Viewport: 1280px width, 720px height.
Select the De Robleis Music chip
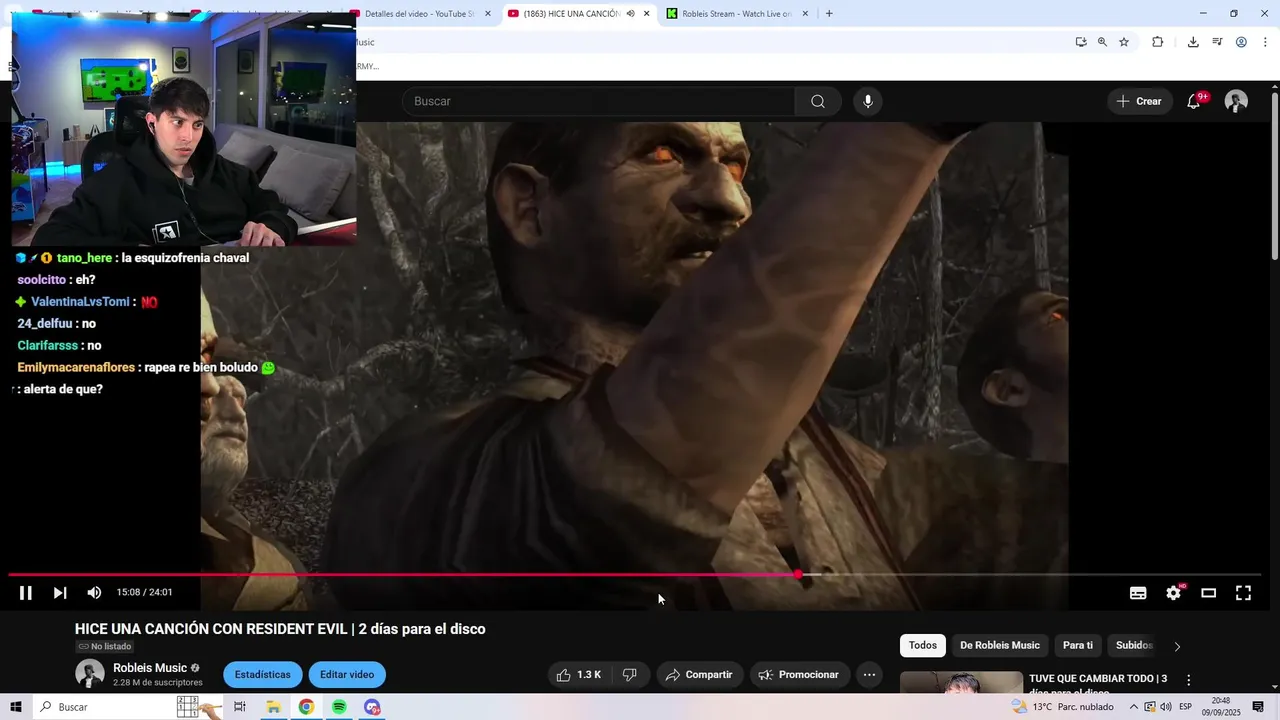(1000, 646)
